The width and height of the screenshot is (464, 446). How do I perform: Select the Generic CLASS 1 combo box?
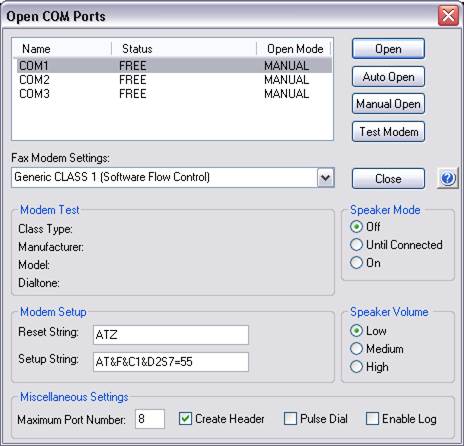click(173, 177)
